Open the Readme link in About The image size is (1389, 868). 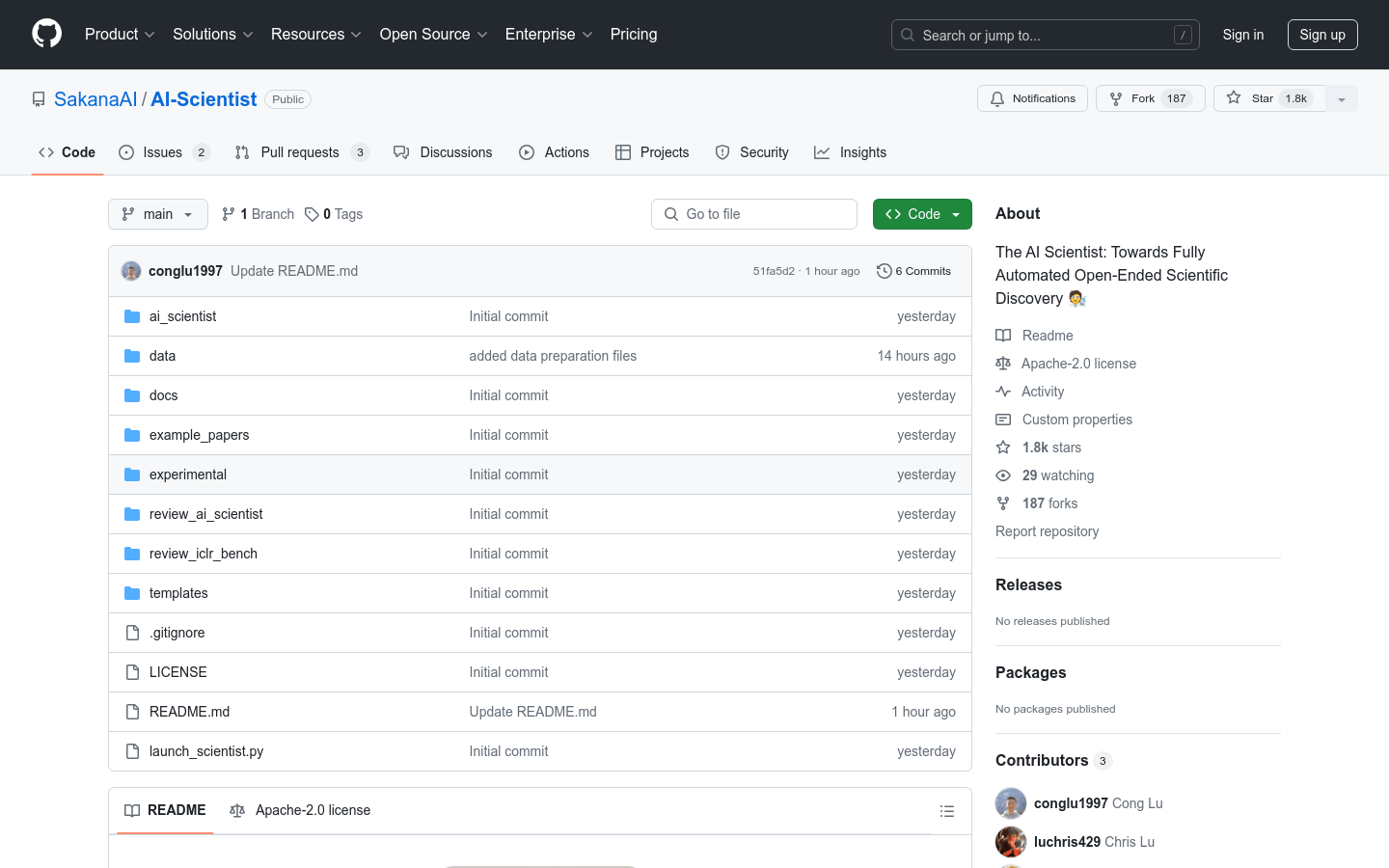point(1034,336)
